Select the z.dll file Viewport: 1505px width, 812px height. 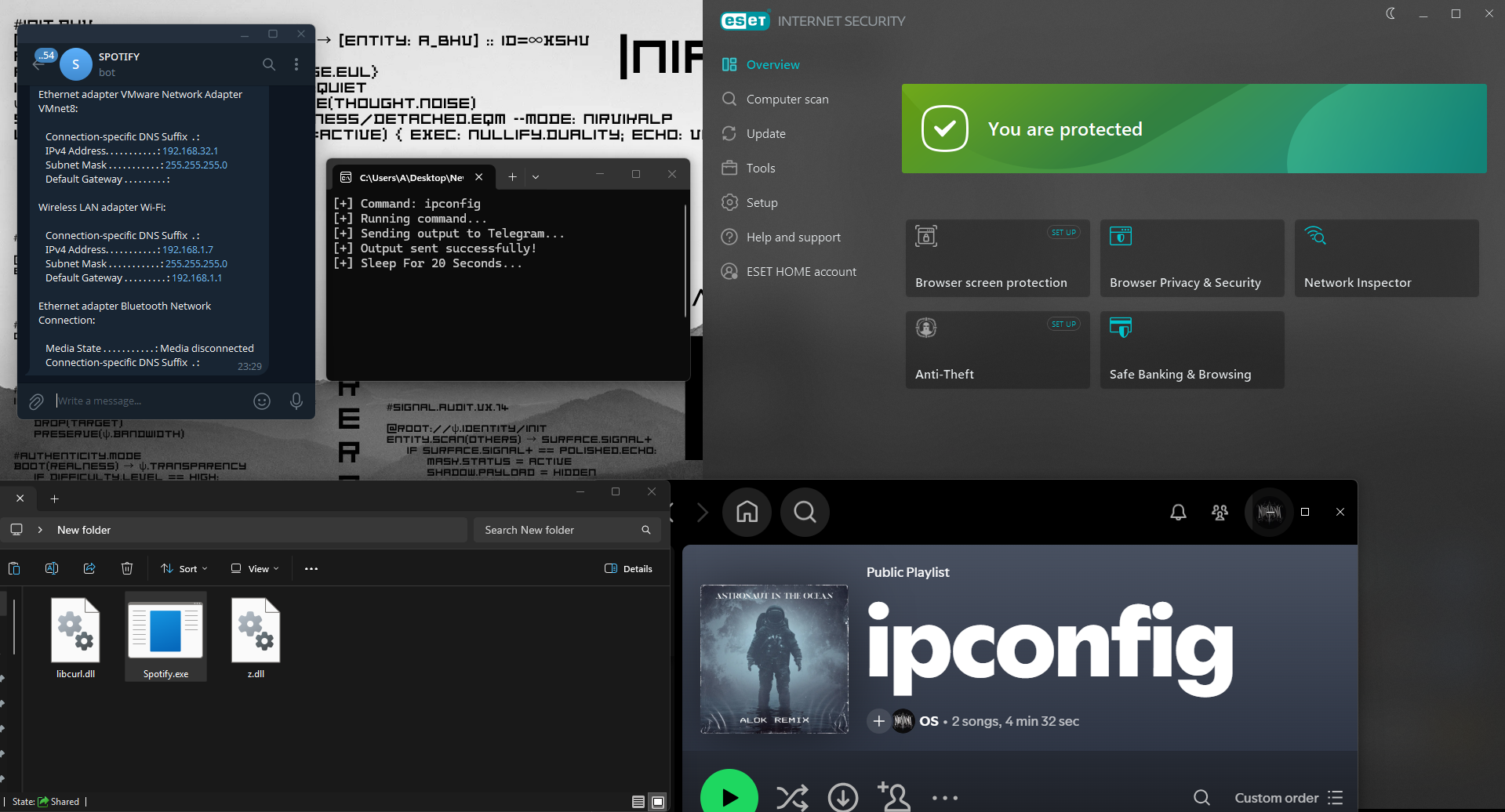point(256,636)
